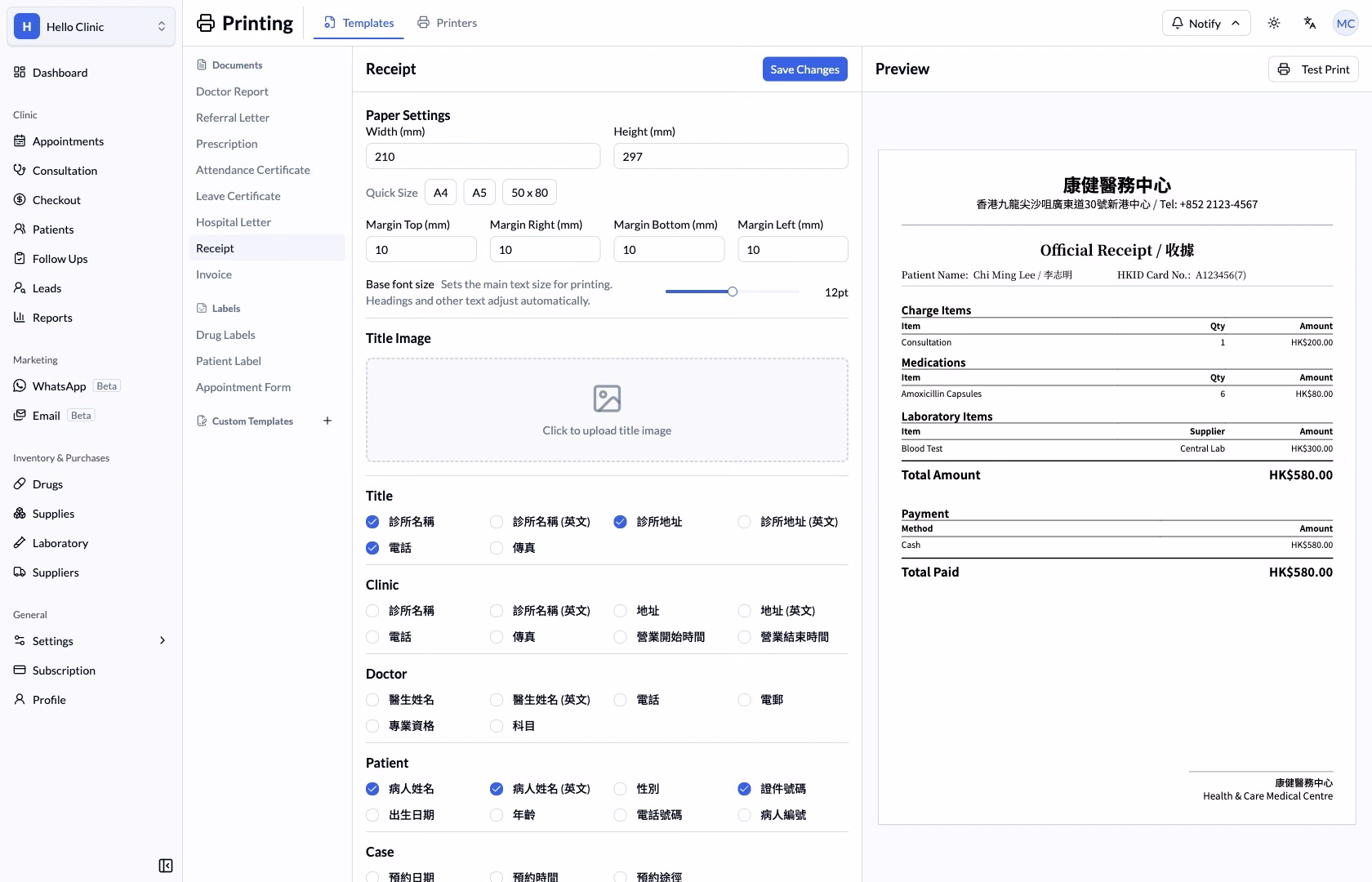Open the language translate icon

click(x=1310, y=23)
